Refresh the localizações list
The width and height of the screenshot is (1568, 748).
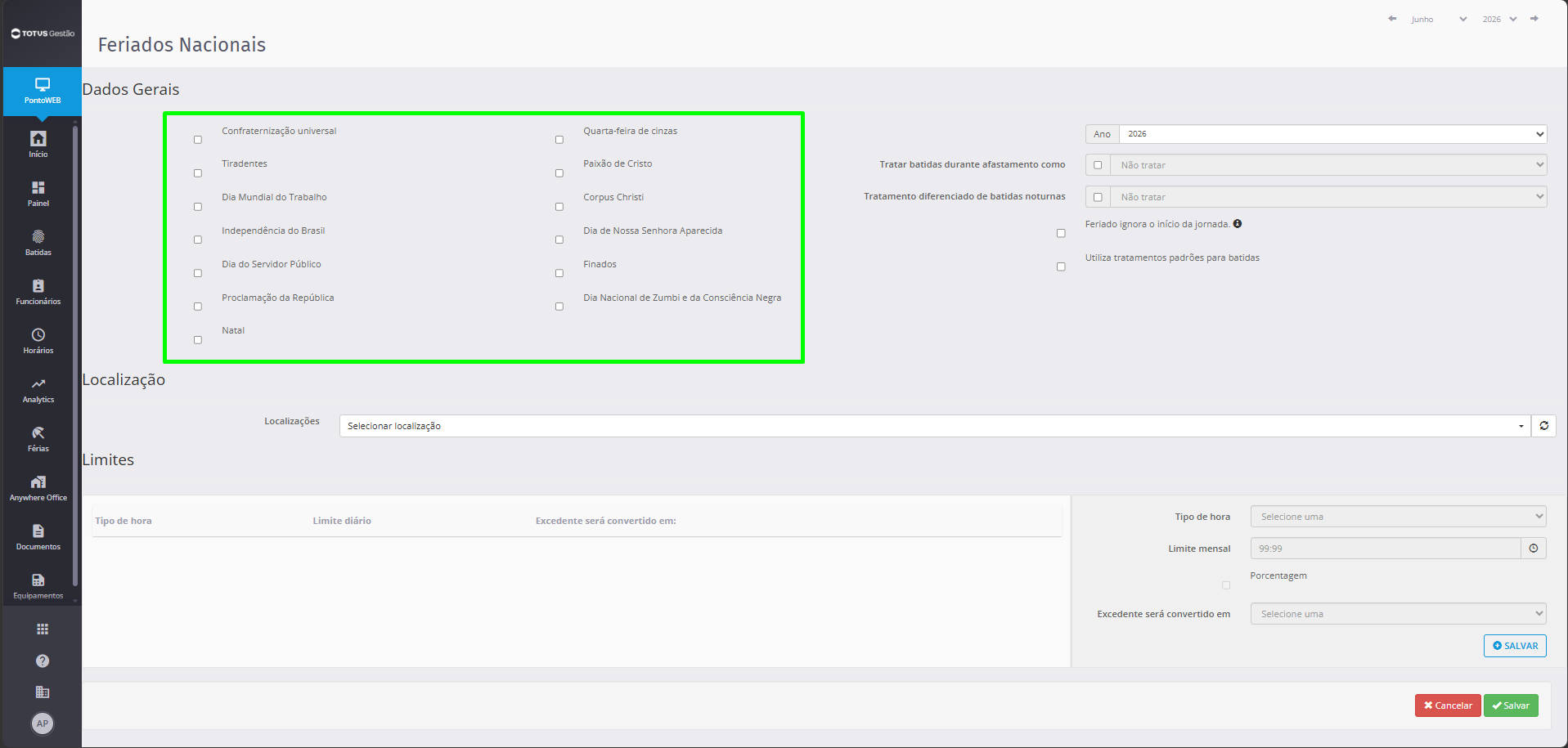click(1543, 426)
